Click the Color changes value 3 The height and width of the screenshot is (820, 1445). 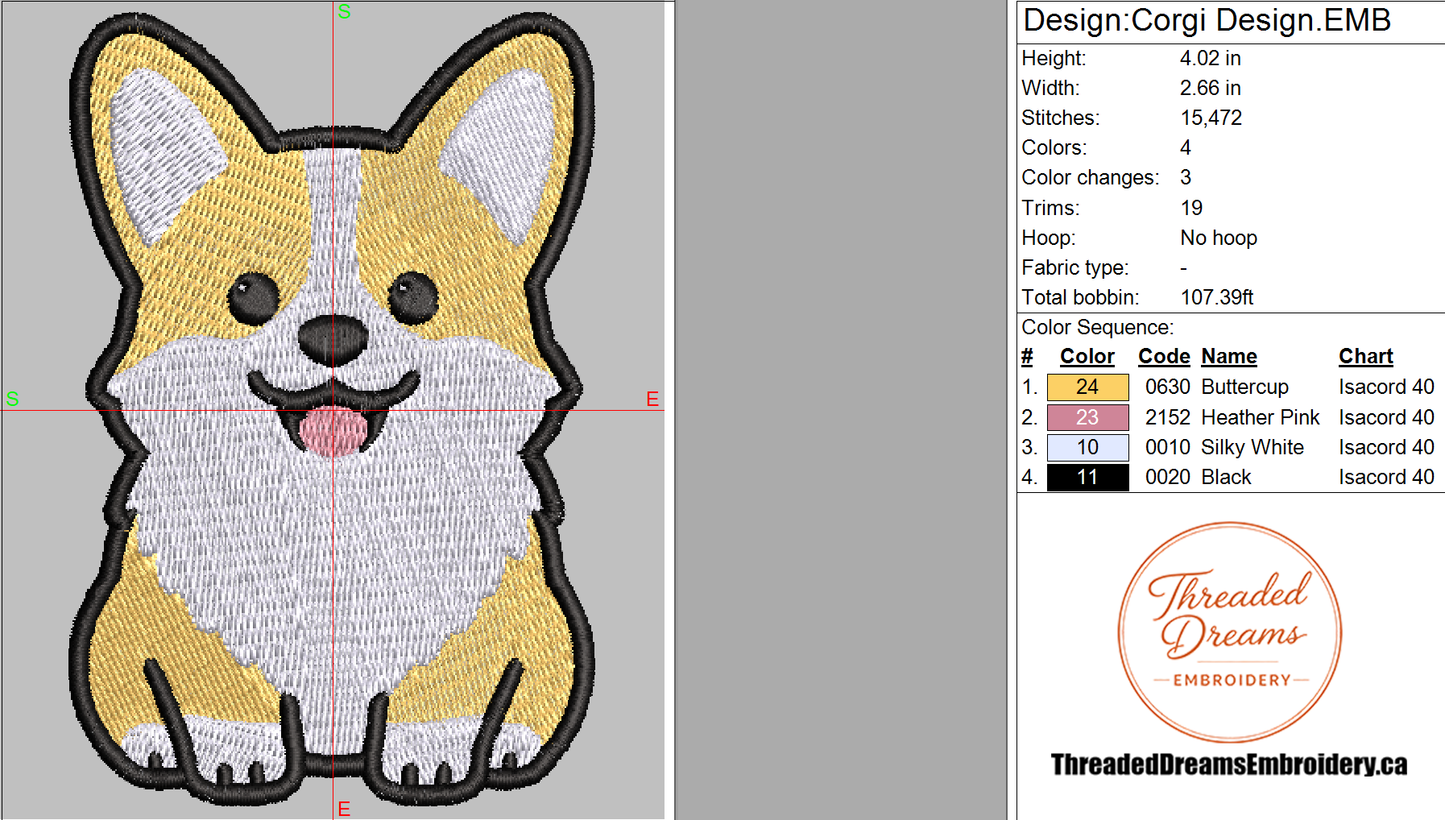point(1186,178)
